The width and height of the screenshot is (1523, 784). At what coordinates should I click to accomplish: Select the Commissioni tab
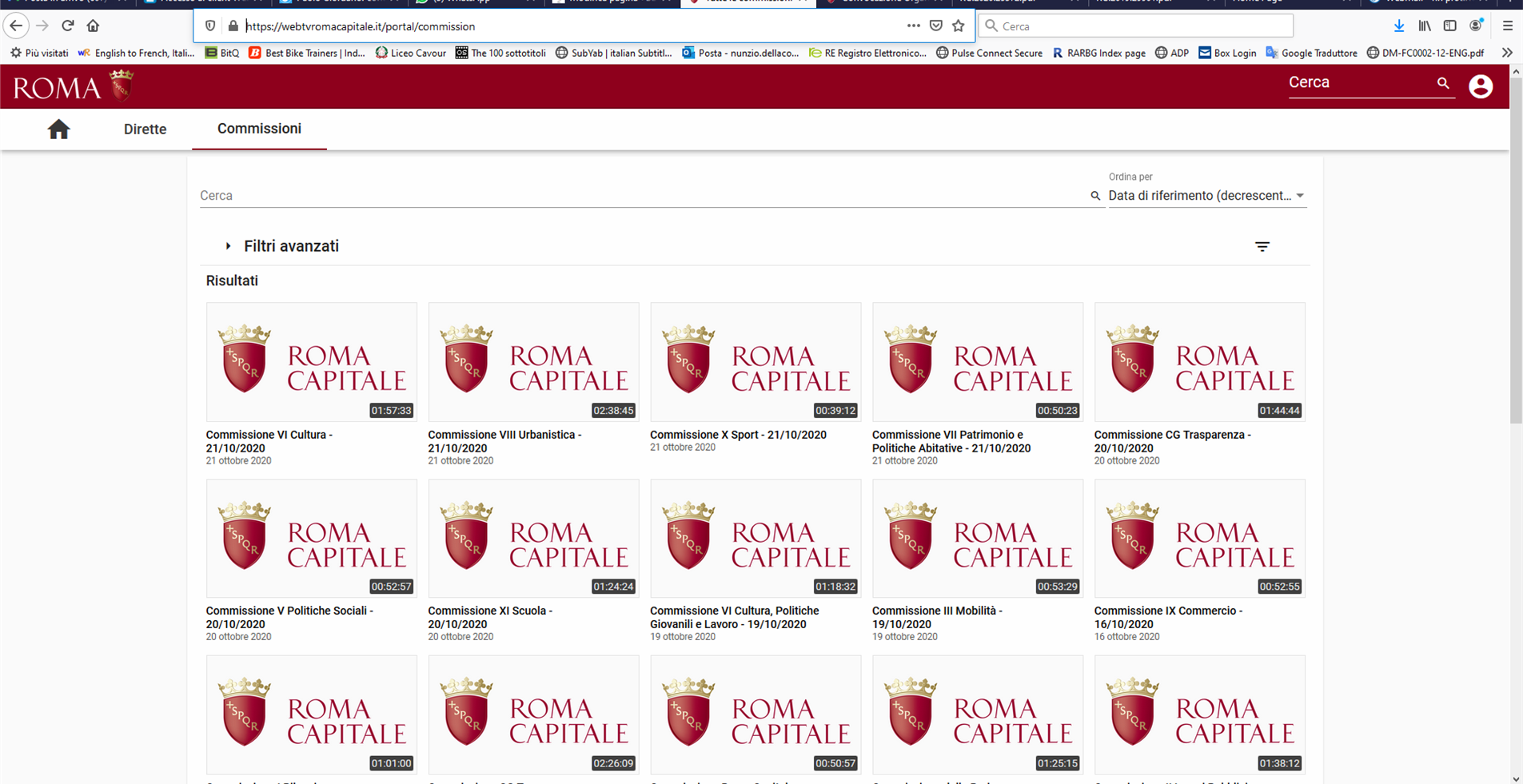coord(259,129)
